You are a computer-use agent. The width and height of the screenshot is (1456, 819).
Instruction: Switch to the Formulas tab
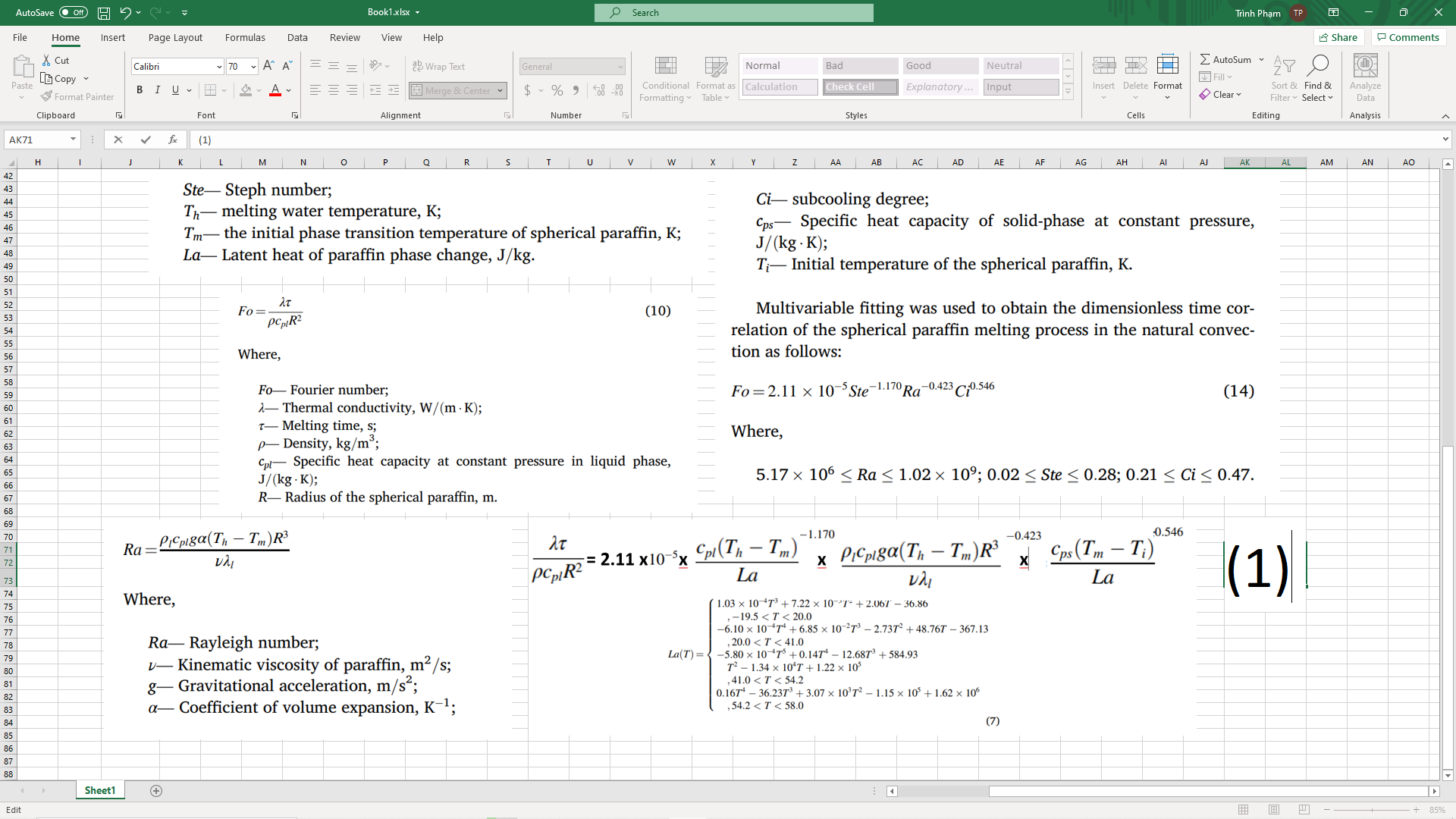[x=245, y=37]
